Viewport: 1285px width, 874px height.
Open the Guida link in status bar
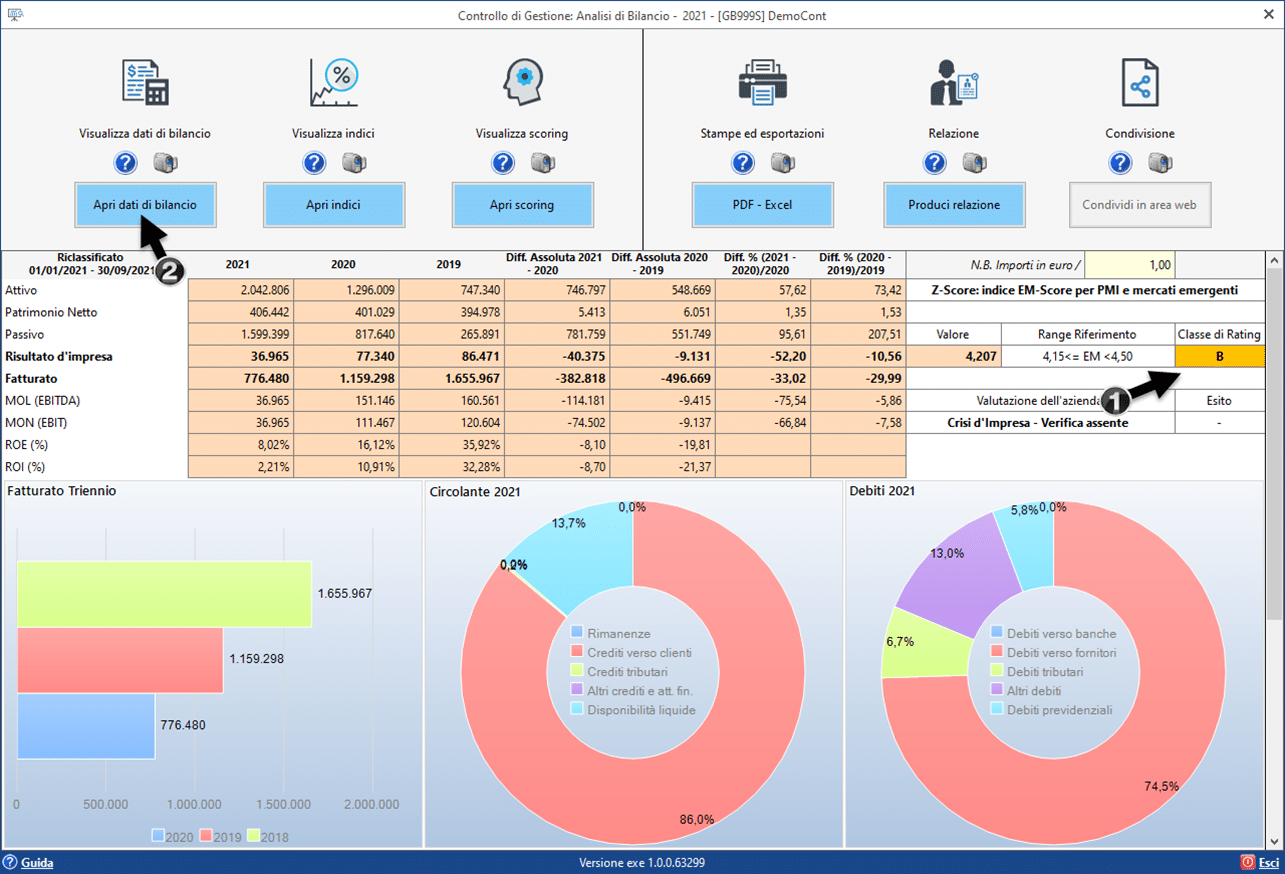point(37,862)
